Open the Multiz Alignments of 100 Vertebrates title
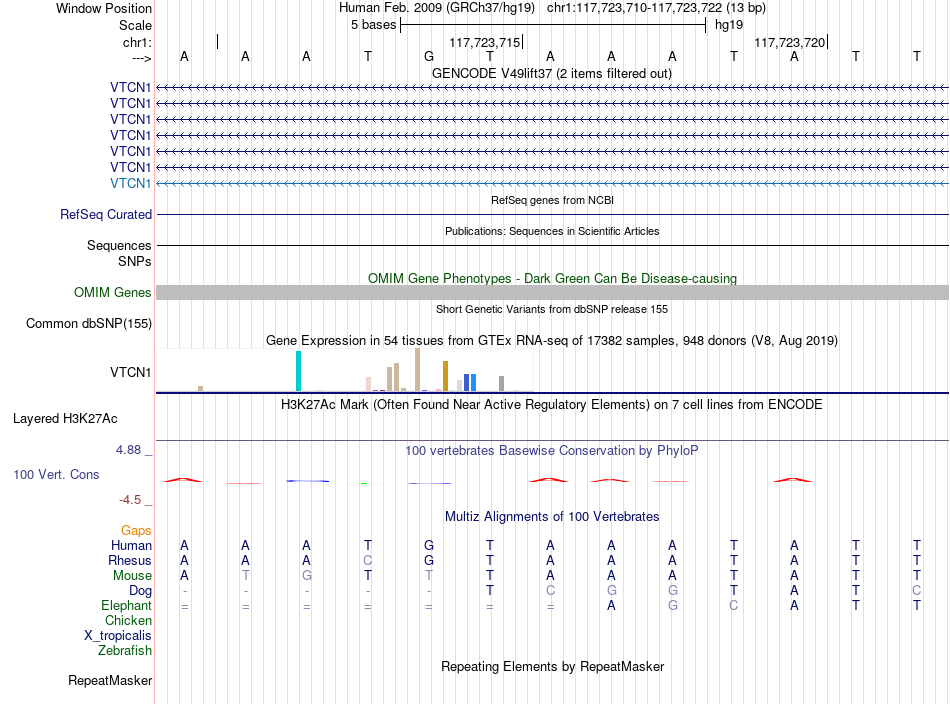Image resolution: width=950 pixels, height=704 pixels. [x=552, y=516]
